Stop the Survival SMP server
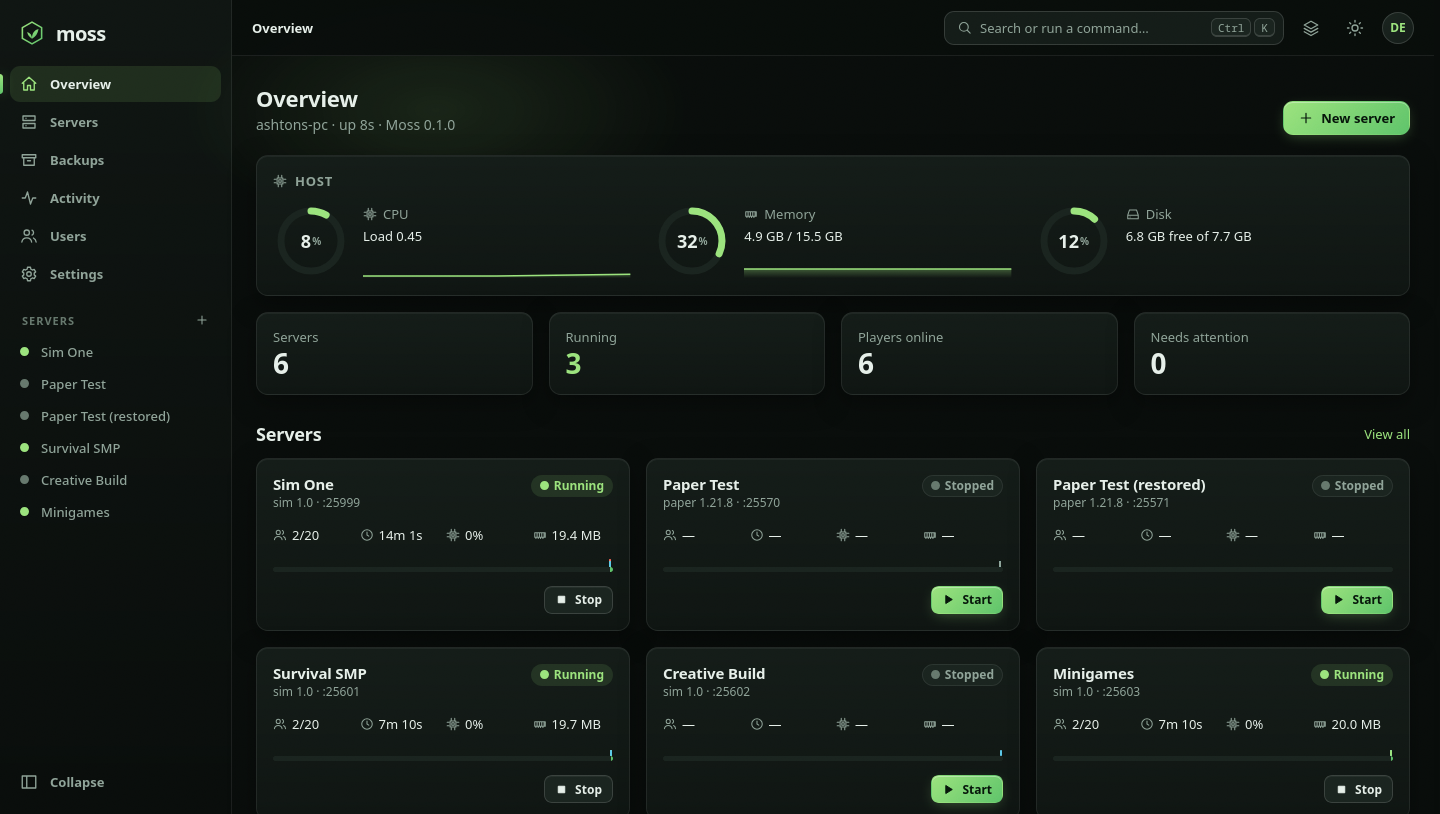 (x=578, y=789)
